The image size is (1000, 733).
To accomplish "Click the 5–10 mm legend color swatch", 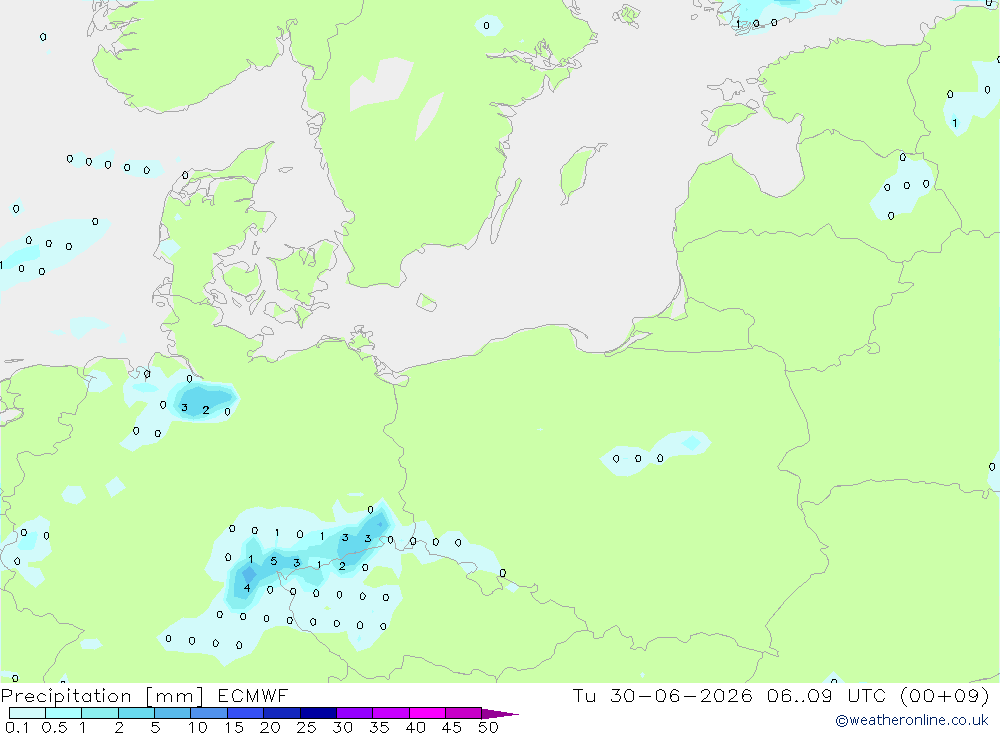I will (172, 713).
